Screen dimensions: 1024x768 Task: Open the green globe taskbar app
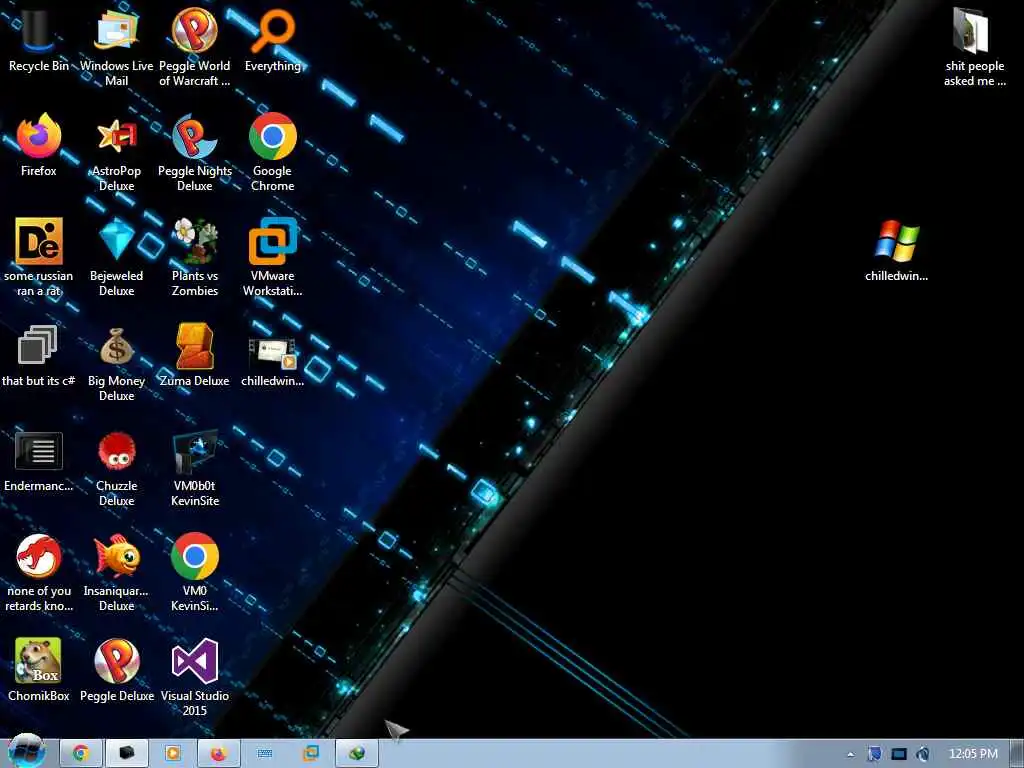(x=357, y=754)
